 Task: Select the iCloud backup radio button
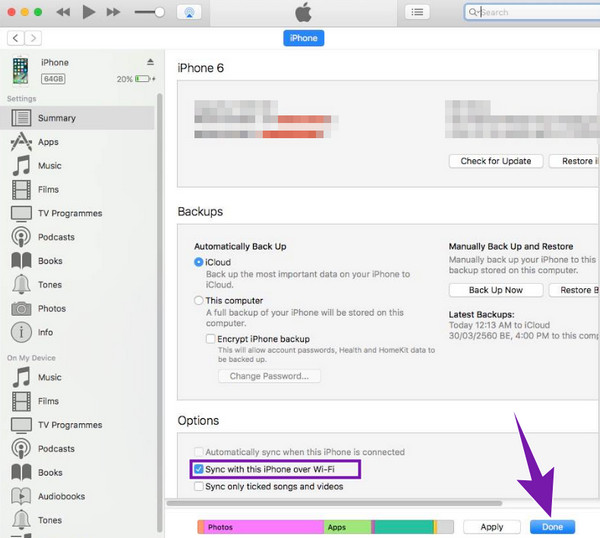(x=199, y=262)
